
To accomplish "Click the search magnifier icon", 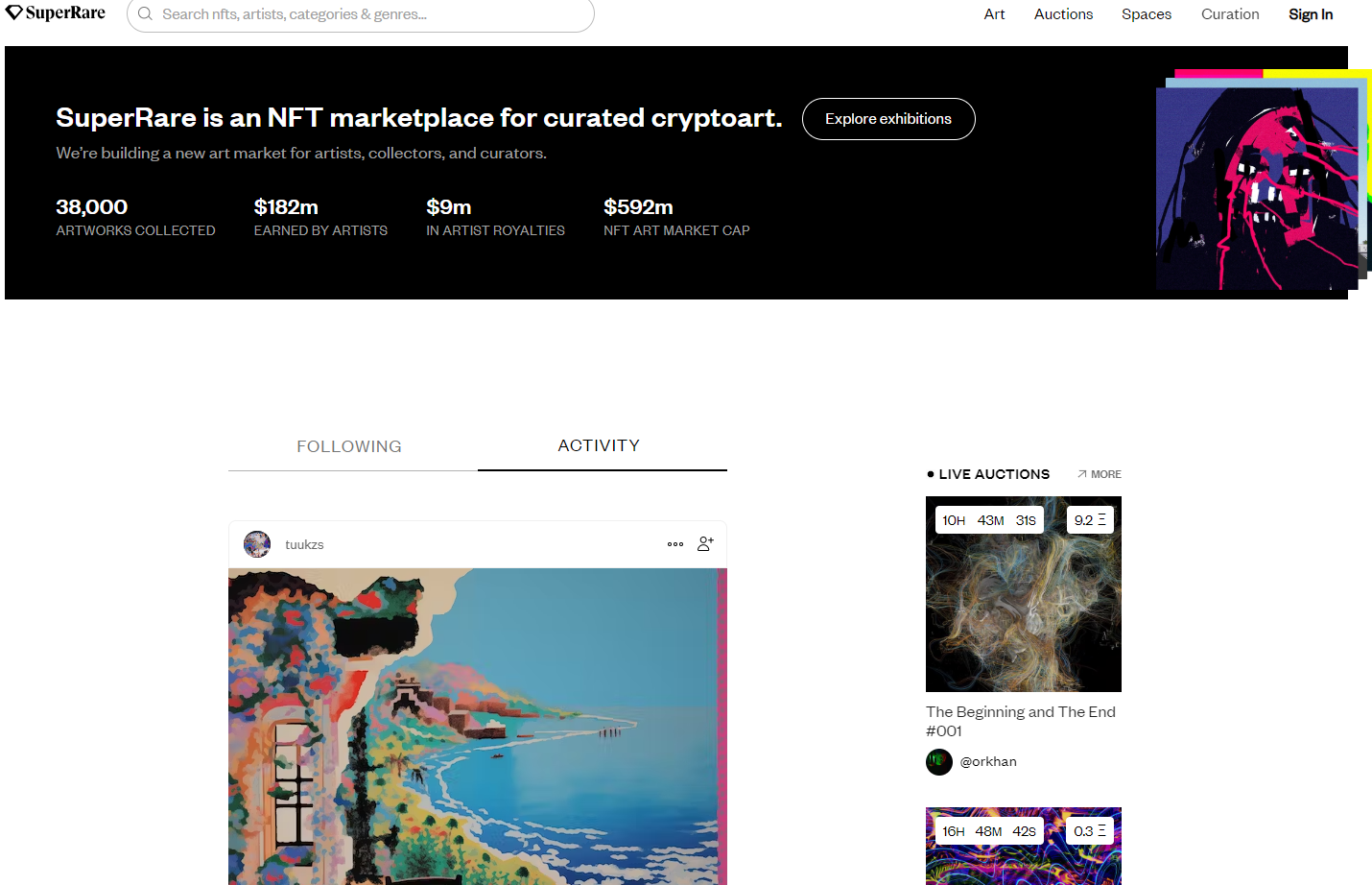I will tap(145, 14).
